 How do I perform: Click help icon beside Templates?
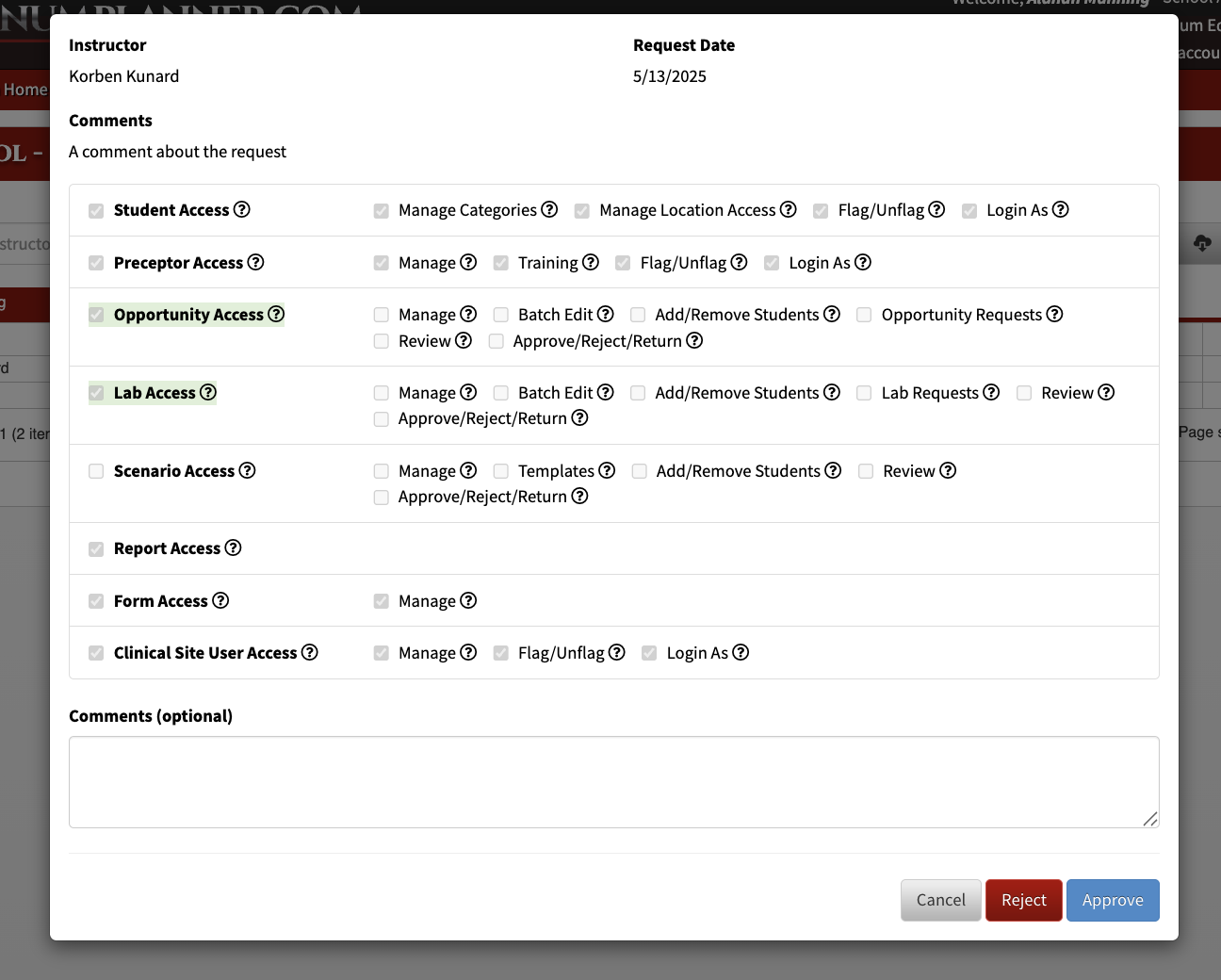point(607,470)
